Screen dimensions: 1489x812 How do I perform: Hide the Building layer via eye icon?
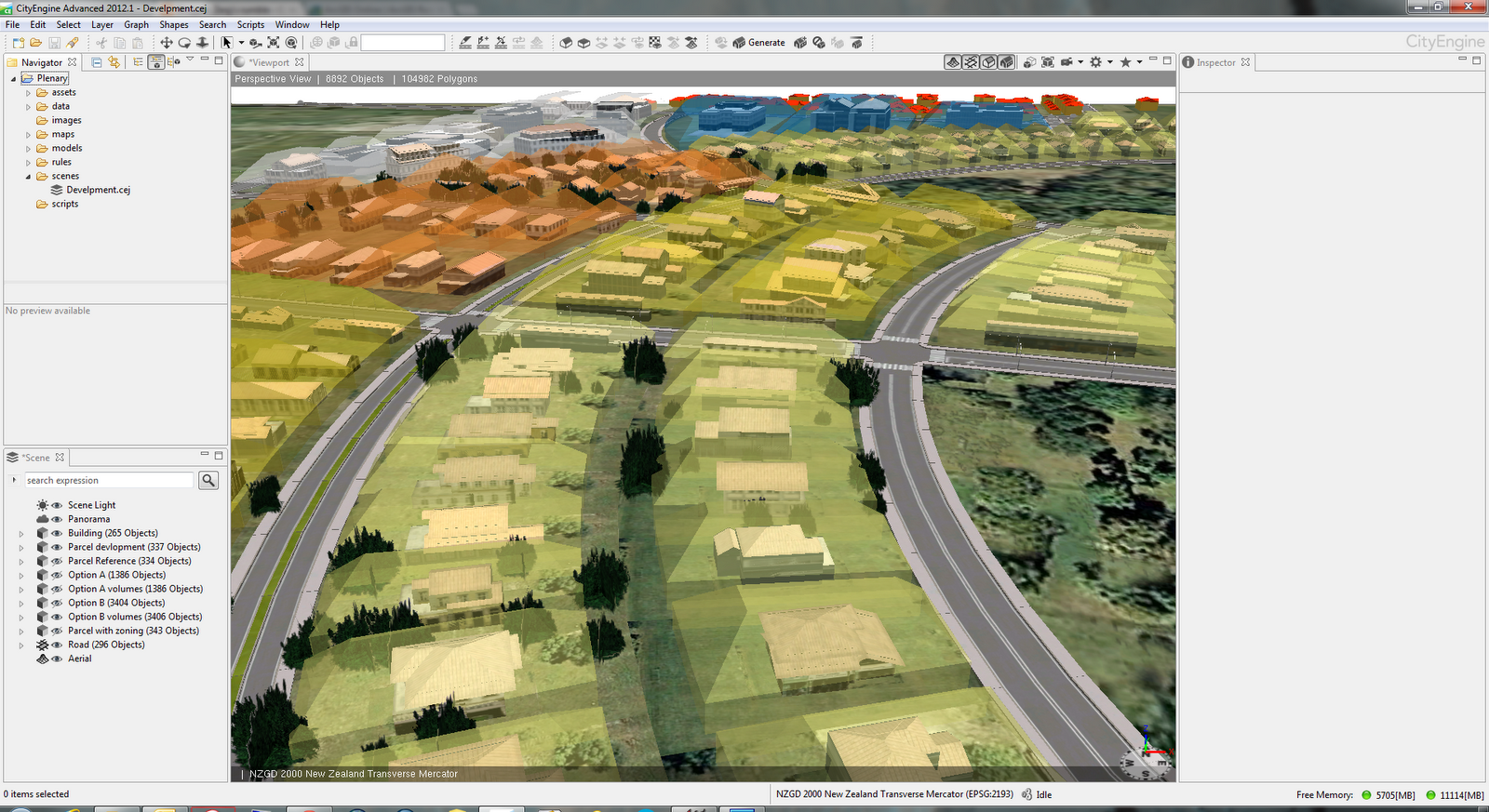click(57, 533)
